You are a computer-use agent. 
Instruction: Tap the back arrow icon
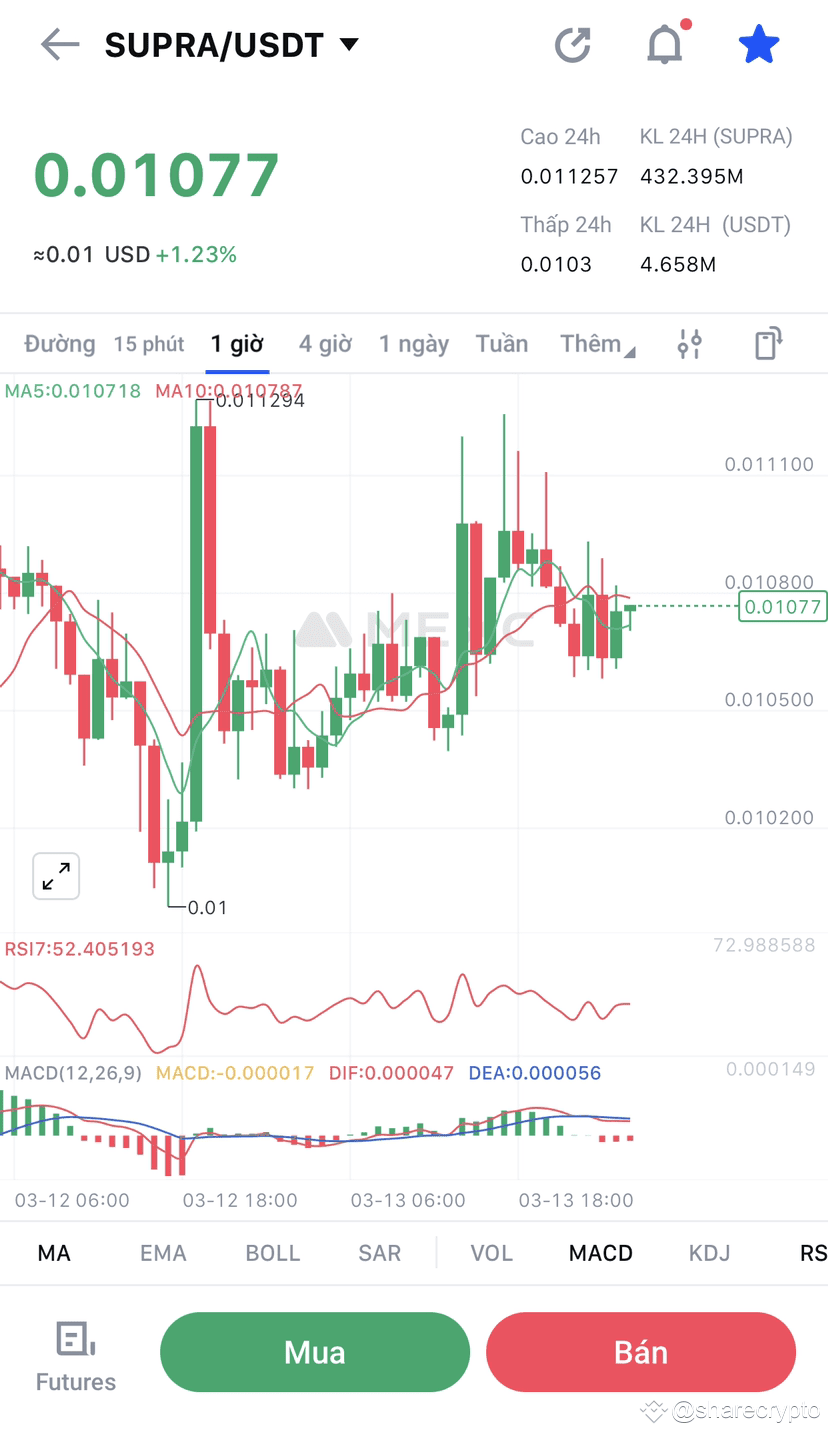coord(60,45)
